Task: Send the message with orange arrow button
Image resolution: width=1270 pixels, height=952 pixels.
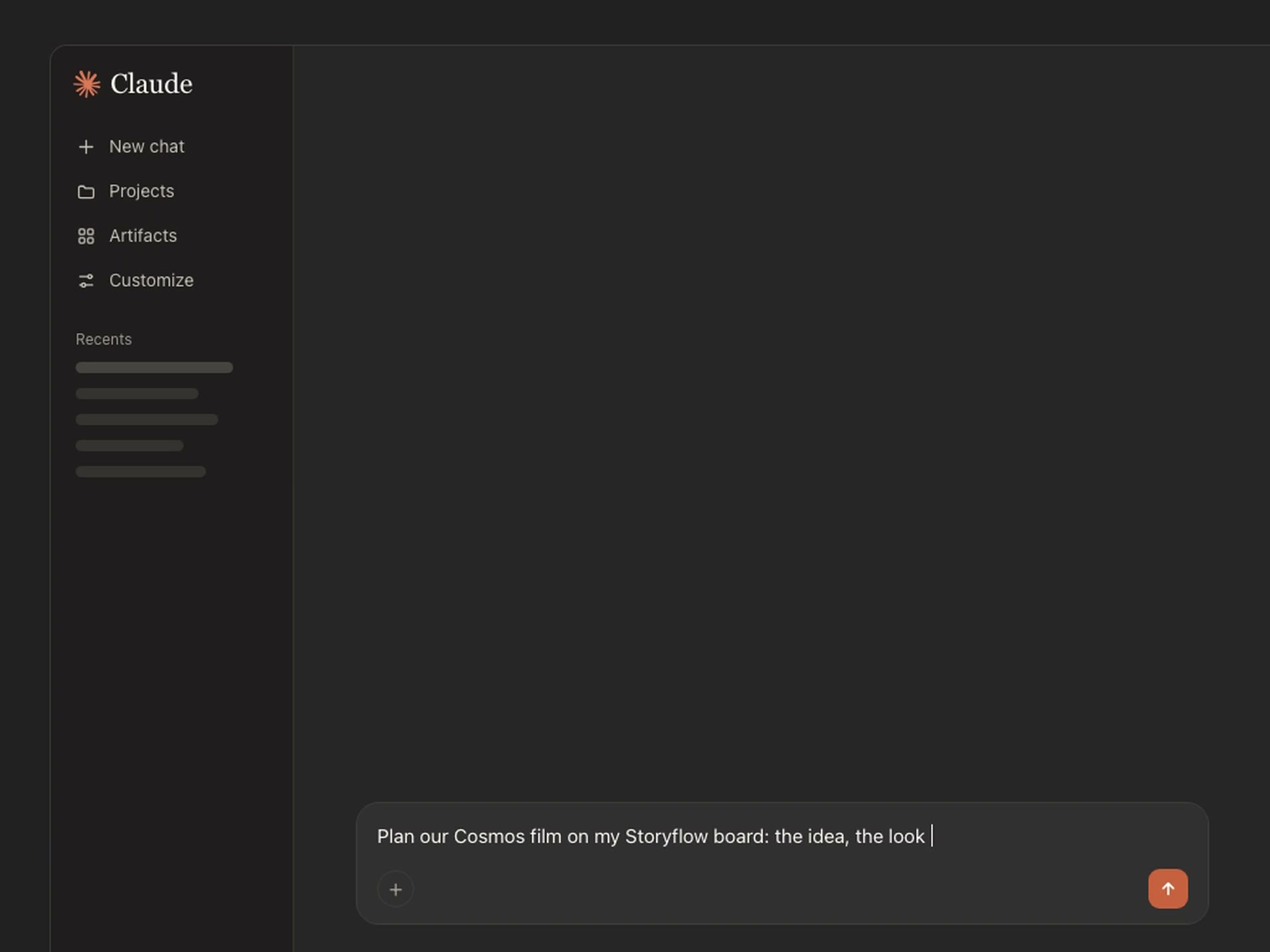Action: click(1167, 889)
